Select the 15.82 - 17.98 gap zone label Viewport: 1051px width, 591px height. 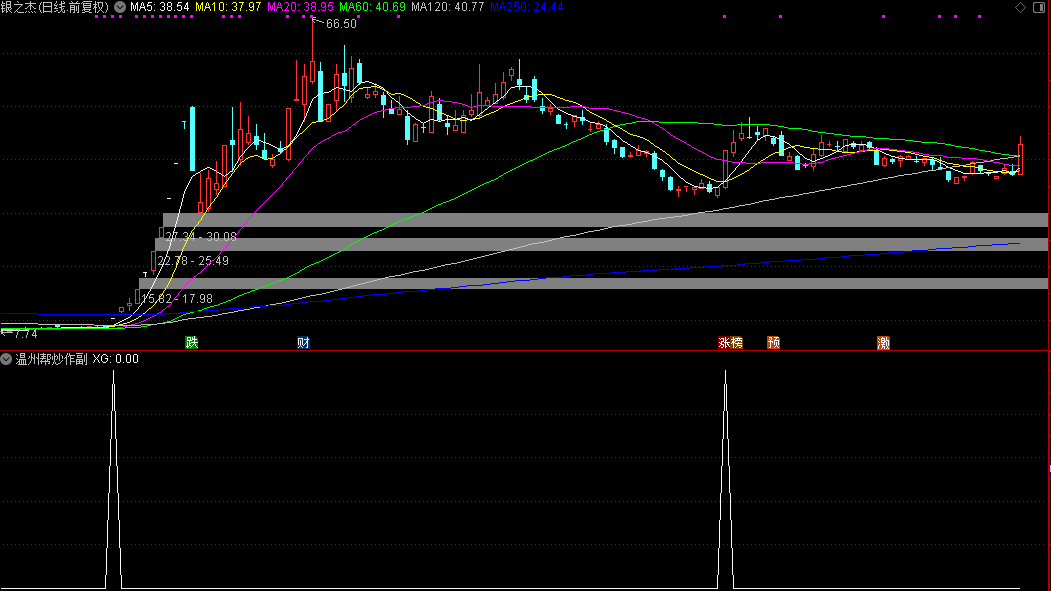(x=177, y=299)
